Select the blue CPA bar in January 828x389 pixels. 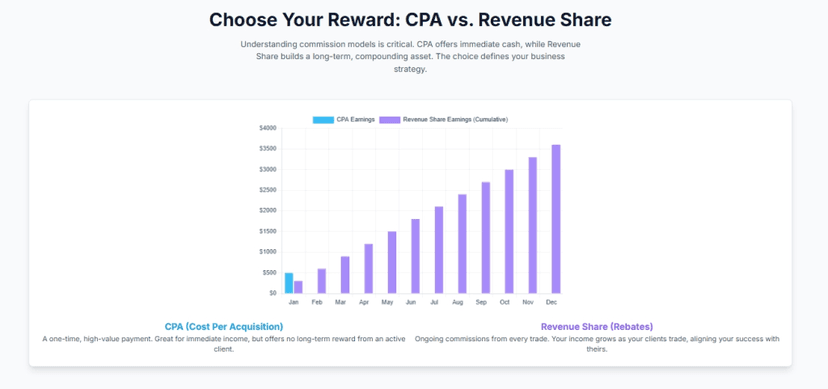coord(289,283)
